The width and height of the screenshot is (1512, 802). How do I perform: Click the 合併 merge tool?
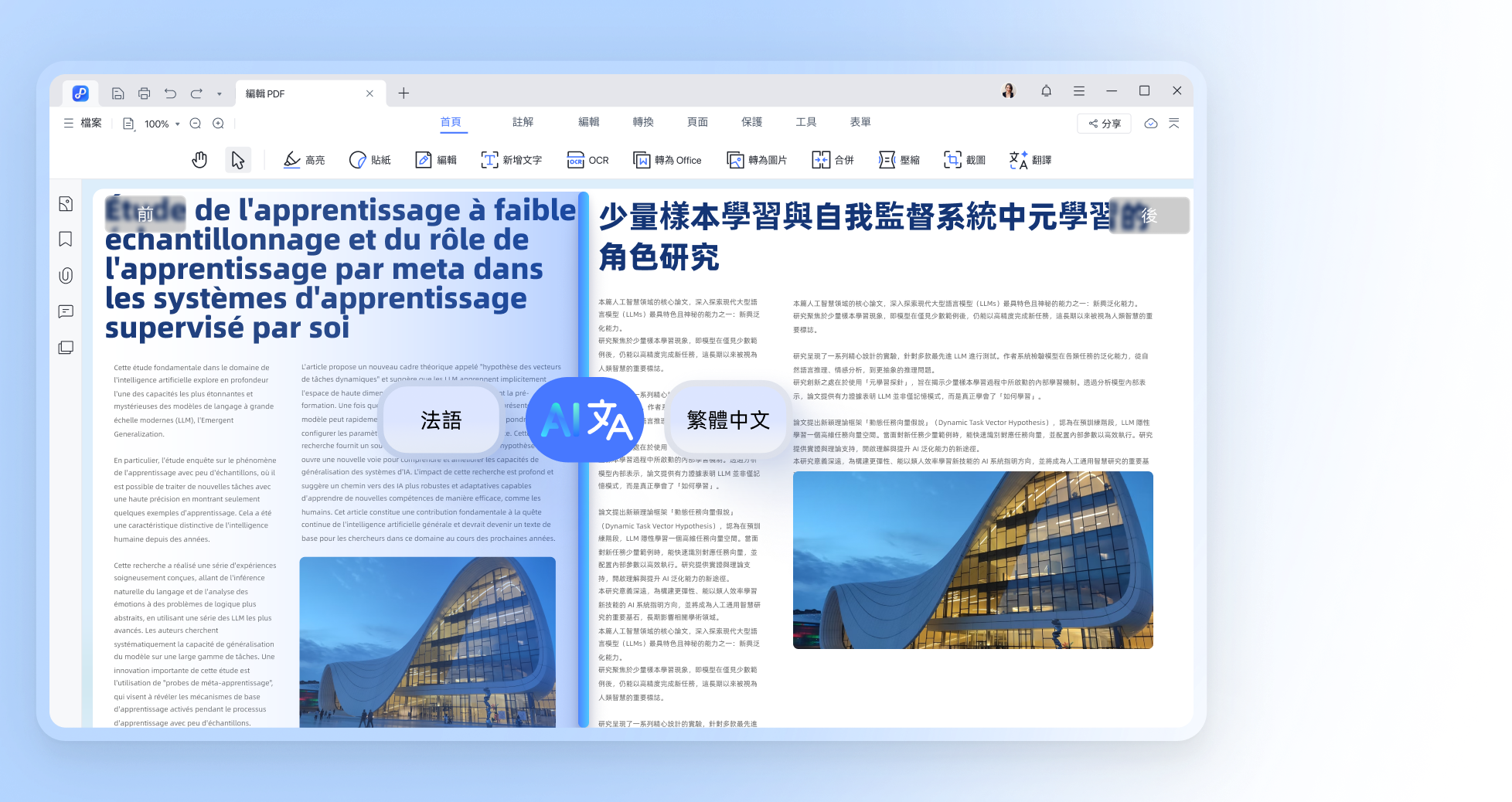(x=833, y=160)
